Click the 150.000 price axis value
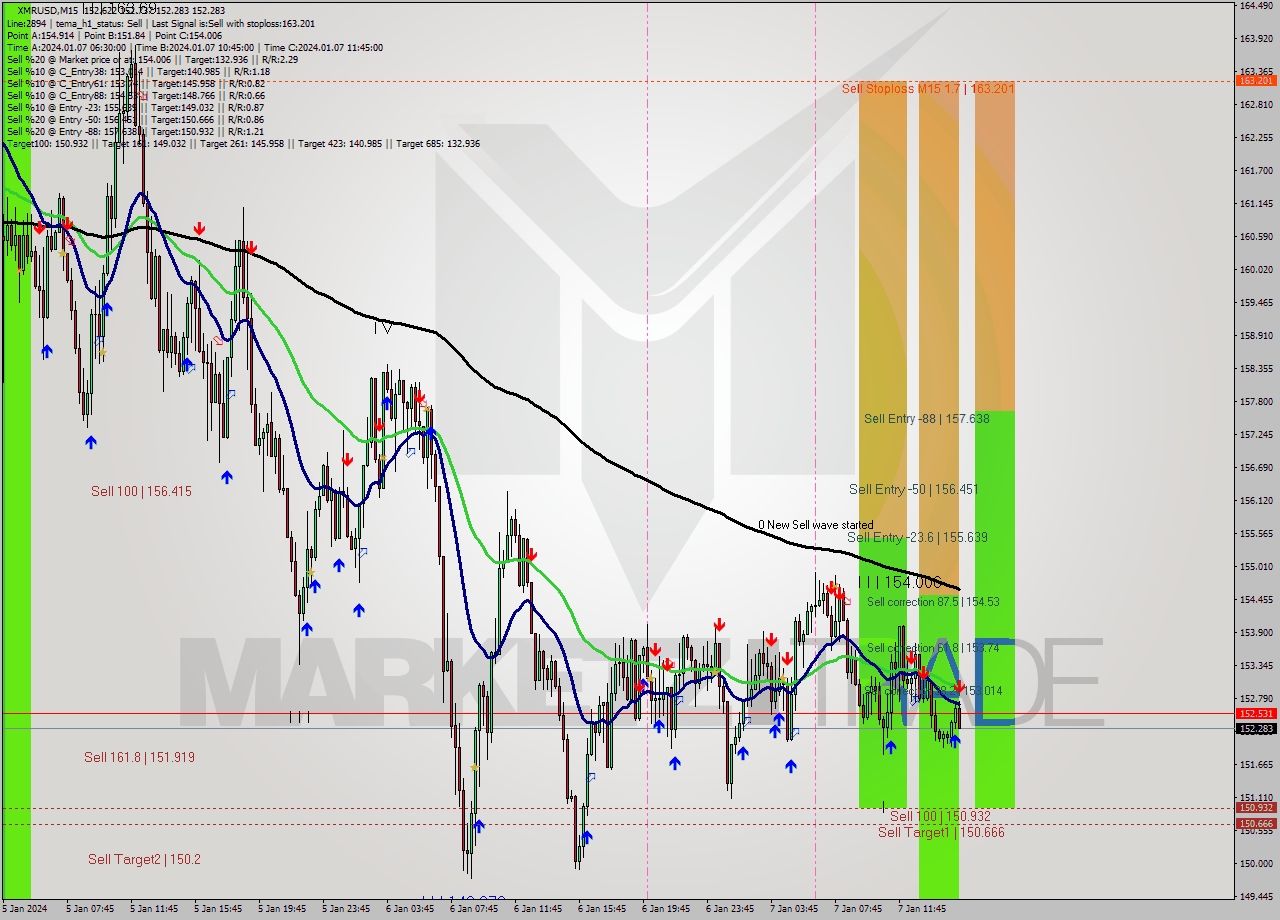 click(1256, 863)
